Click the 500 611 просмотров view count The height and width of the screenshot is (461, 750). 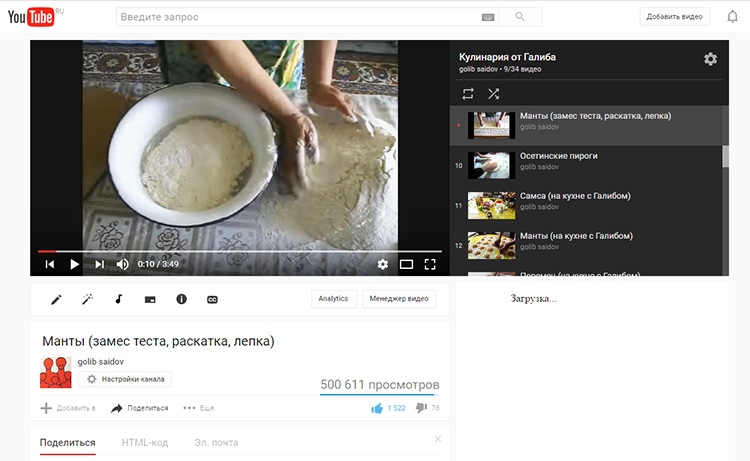click(x=380, y=384)
